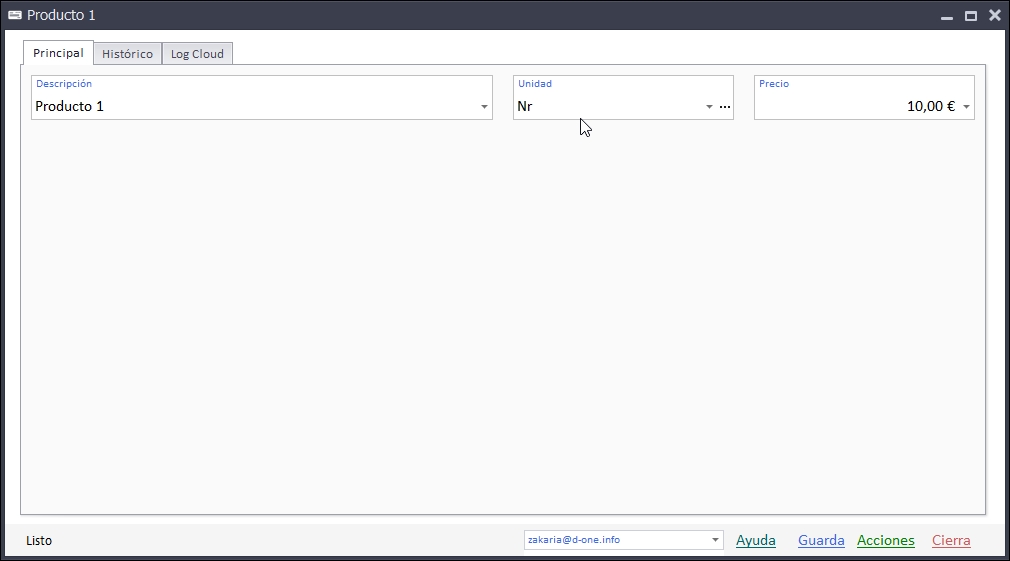Viewport: 1010px width, 561px height.
Task: Minimize the Producto 1 window
Action: tap(947, 16)
